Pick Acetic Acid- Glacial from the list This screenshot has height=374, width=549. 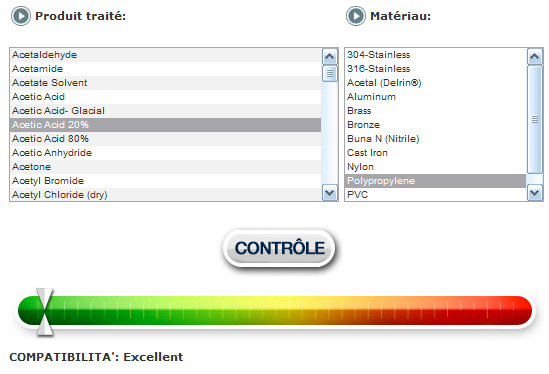coord(166,111)
